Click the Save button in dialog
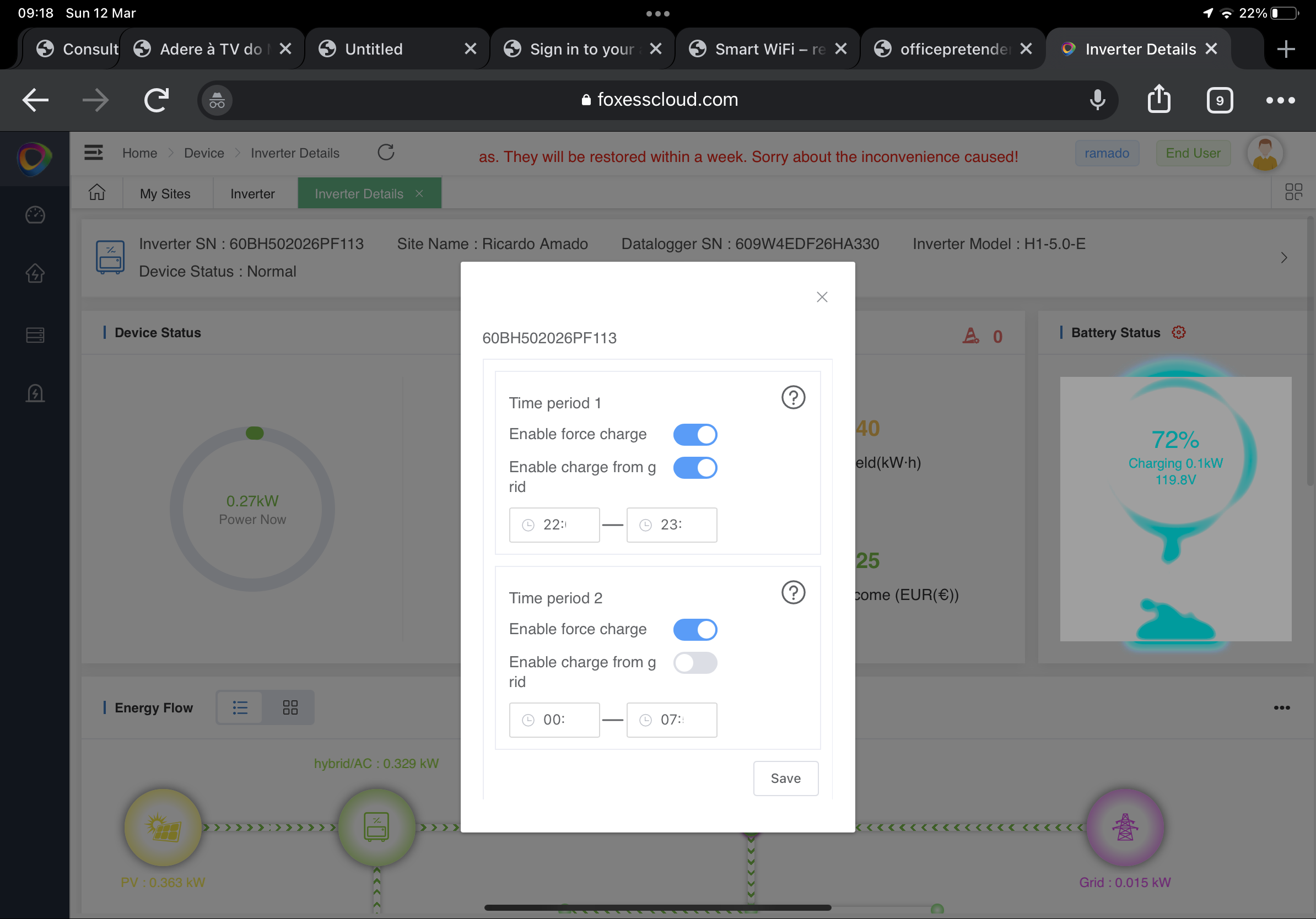Image resolution: width=1316 pixels, height=919 pixels. [785, 778]
